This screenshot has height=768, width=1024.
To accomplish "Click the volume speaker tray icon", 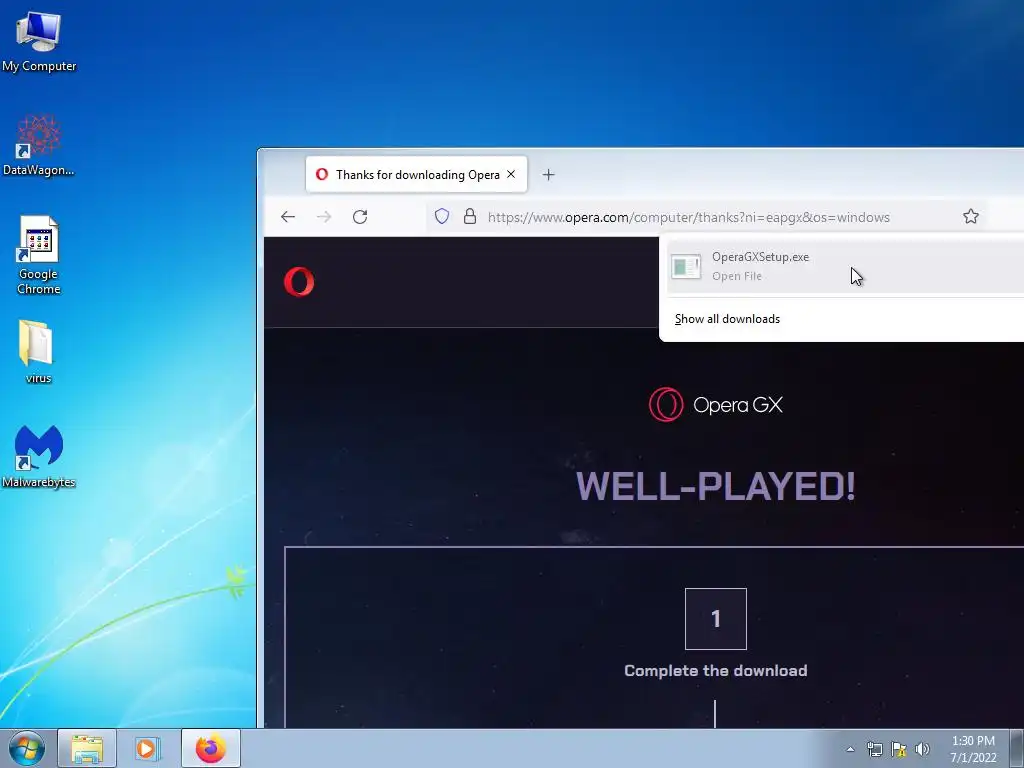I will coord(922,749).
